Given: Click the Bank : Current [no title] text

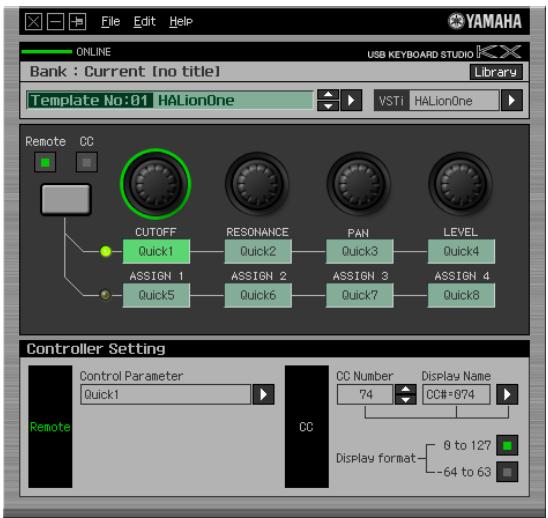Looking at the screenshot, I should click(x=125, y=72).
